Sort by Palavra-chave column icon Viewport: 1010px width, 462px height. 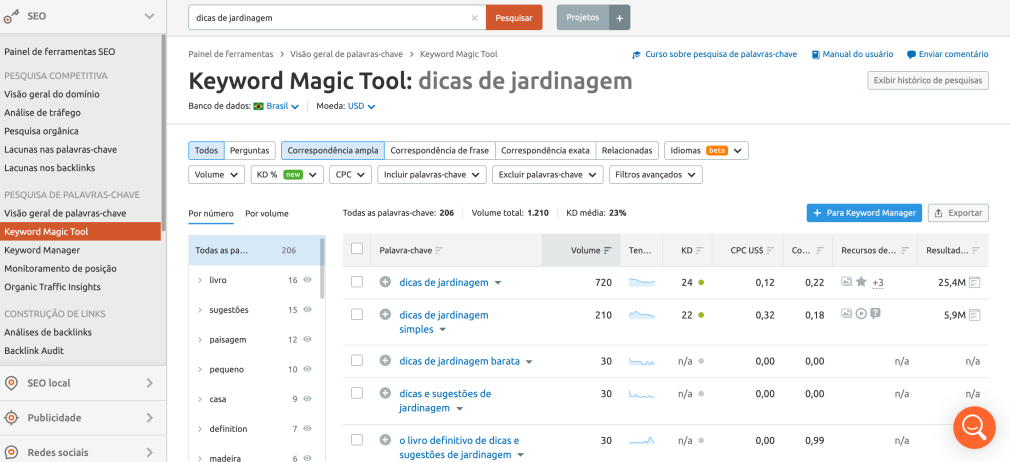pyautogui.click(x=439, y=251)
